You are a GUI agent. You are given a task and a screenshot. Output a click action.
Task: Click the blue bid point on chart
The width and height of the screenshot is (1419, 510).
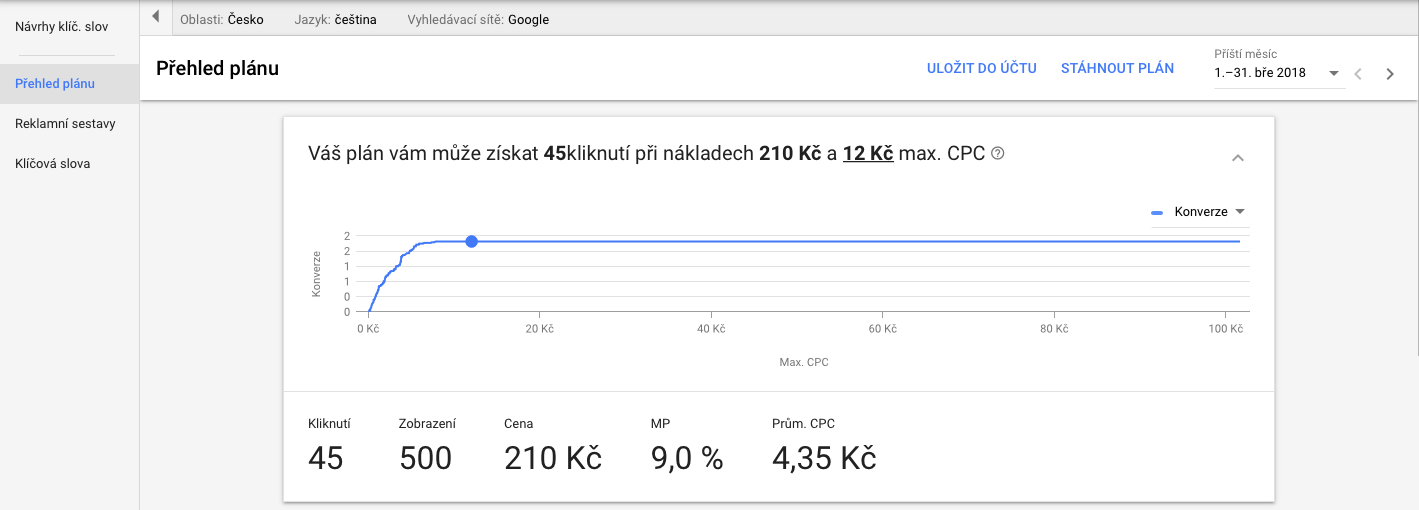471,241
